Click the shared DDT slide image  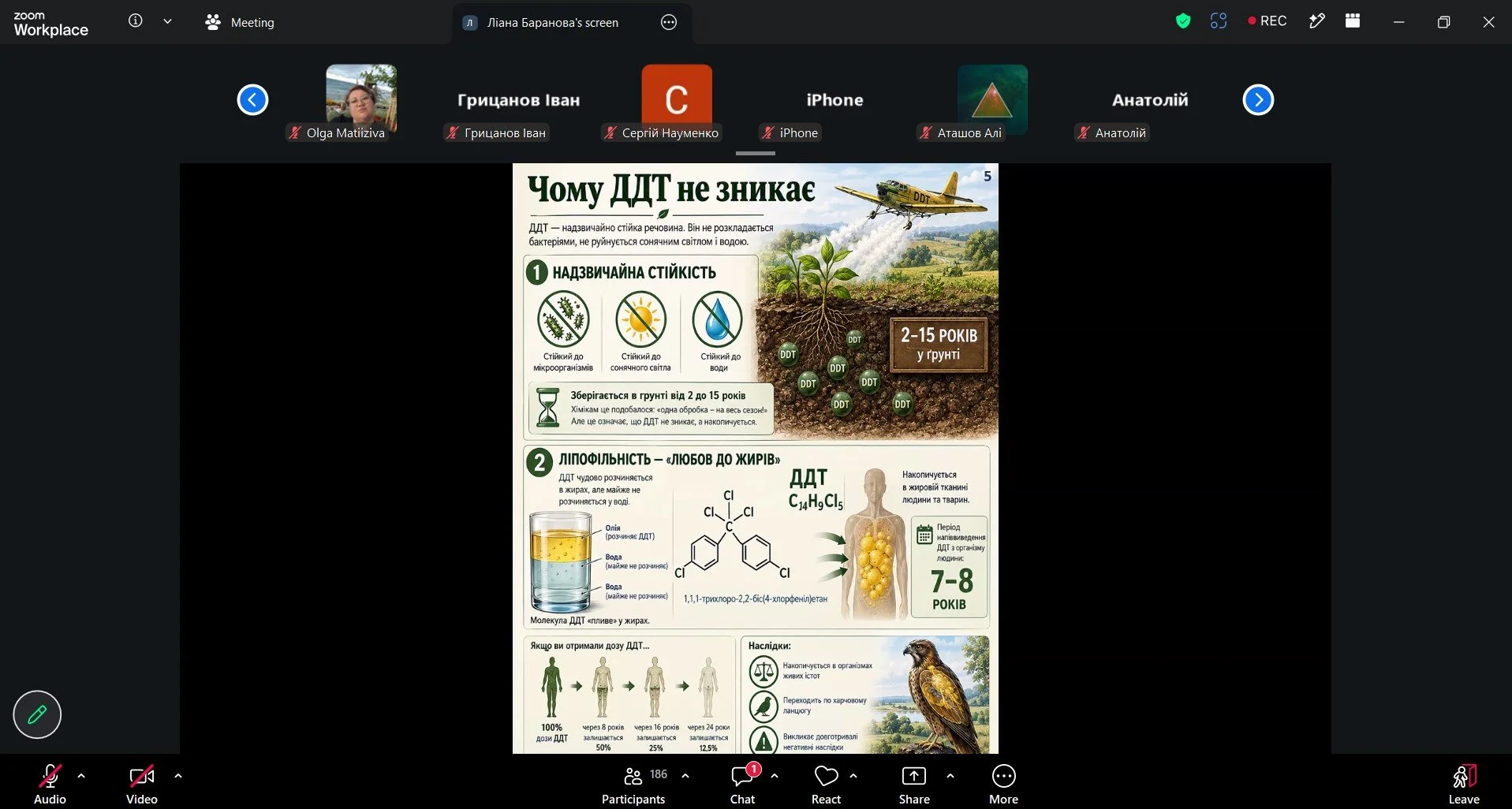coord(756,458)
